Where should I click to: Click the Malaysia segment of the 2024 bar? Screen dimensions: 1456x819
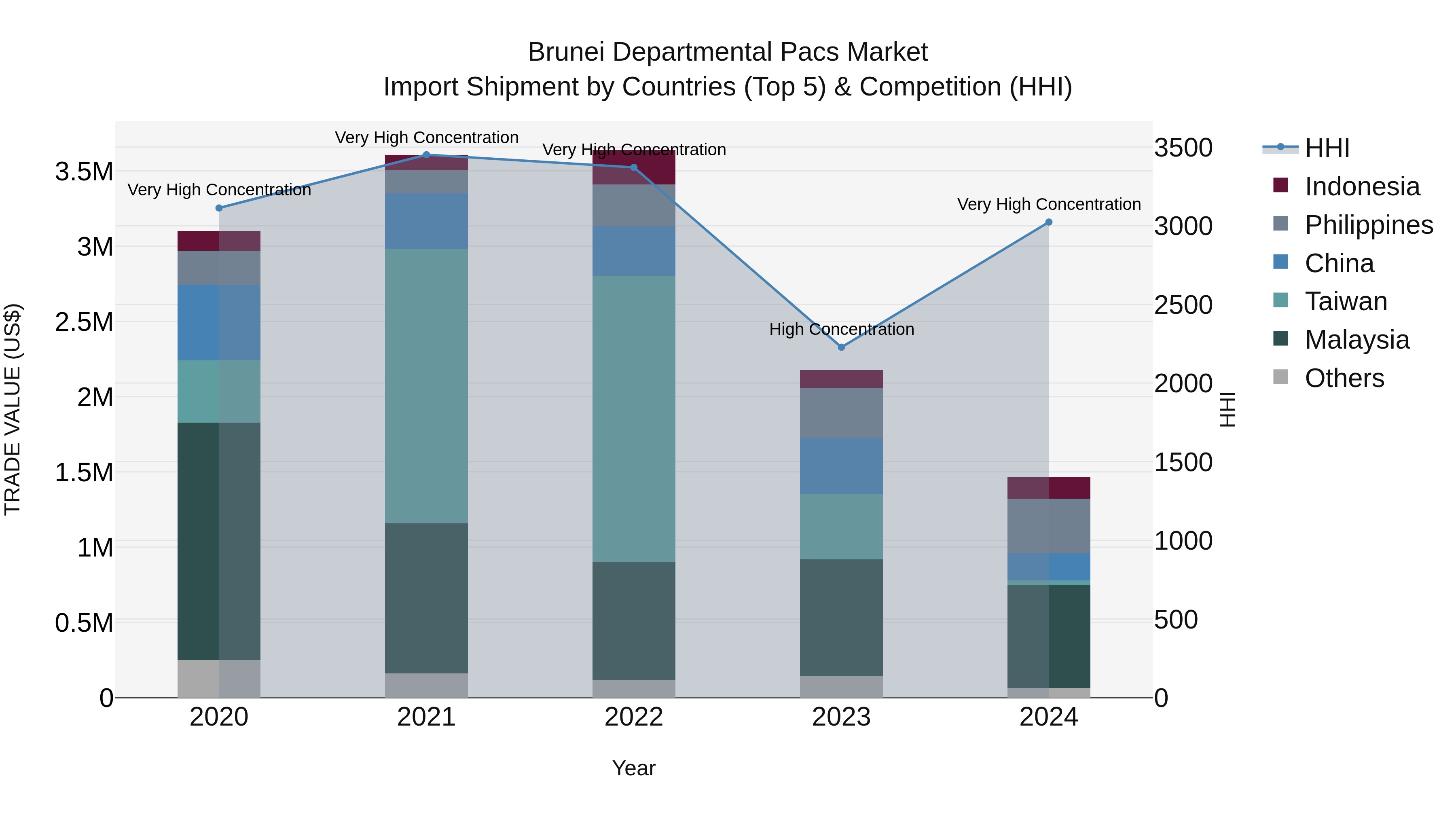click(1048, 637)
